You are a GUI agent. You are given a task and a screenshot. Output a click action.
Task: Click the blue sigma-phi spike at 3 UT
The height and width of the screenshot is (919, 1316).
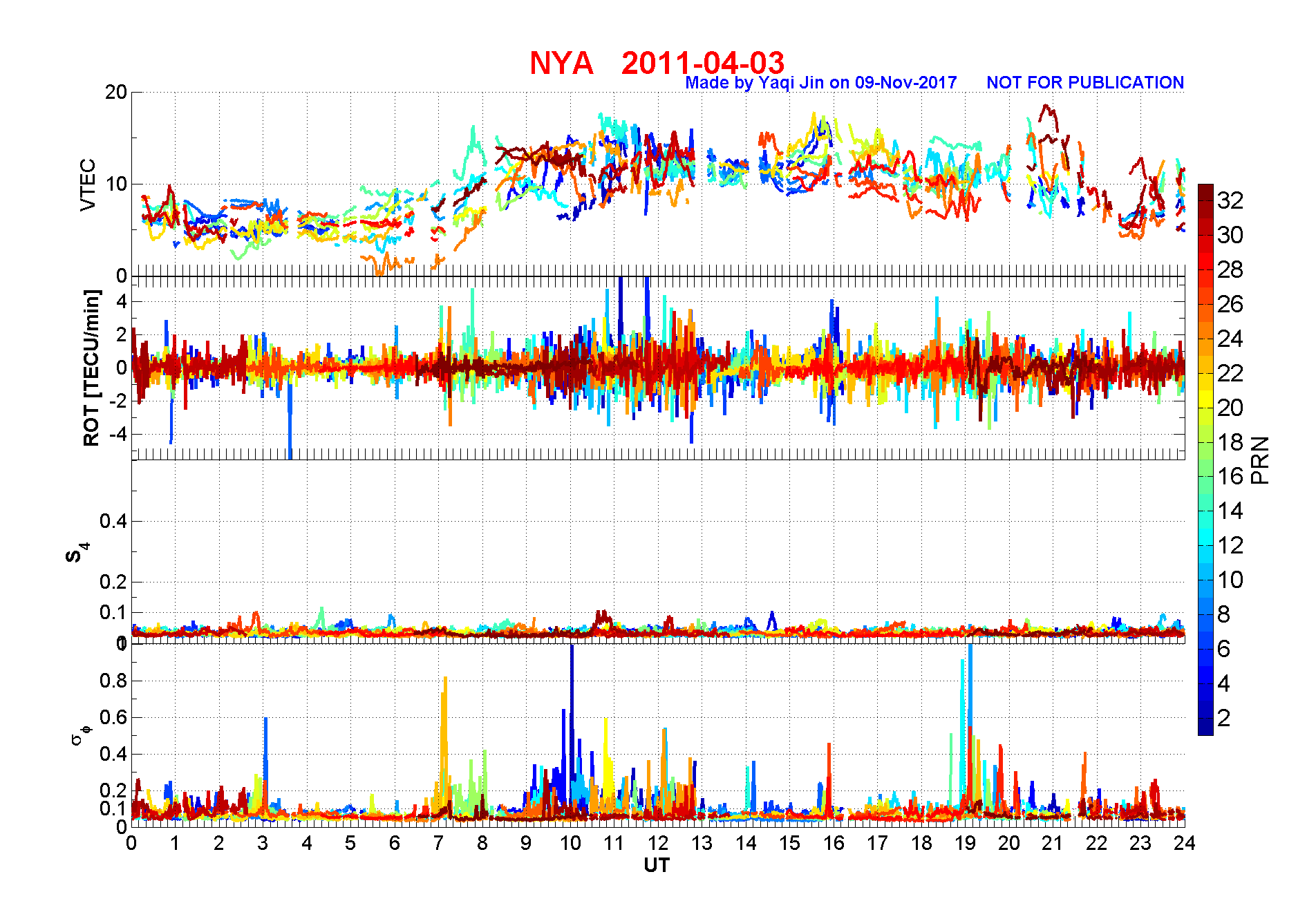pos(265,753)
